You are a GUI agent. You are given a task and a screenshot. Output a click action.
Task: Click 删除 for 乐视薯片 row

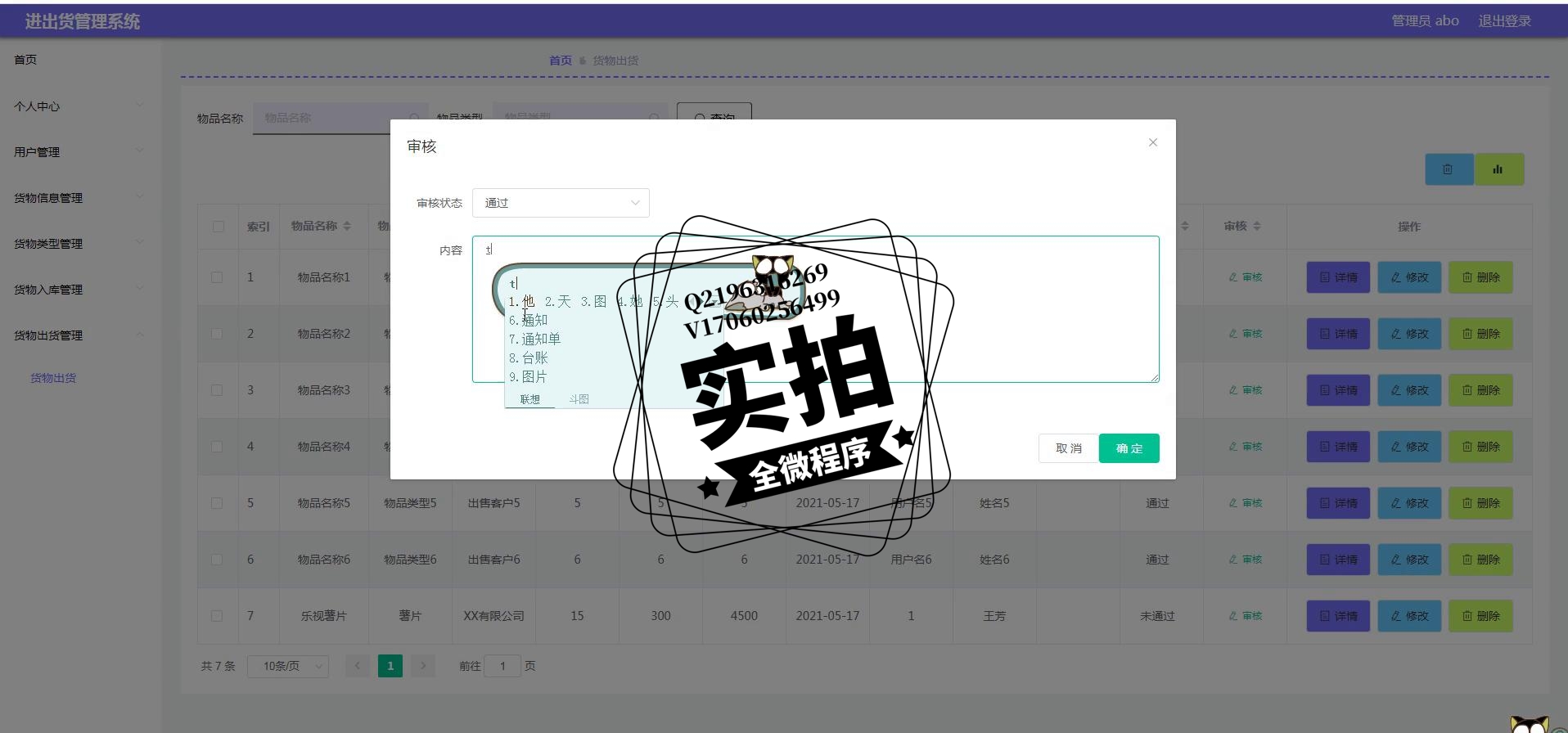coord(1480,616)
